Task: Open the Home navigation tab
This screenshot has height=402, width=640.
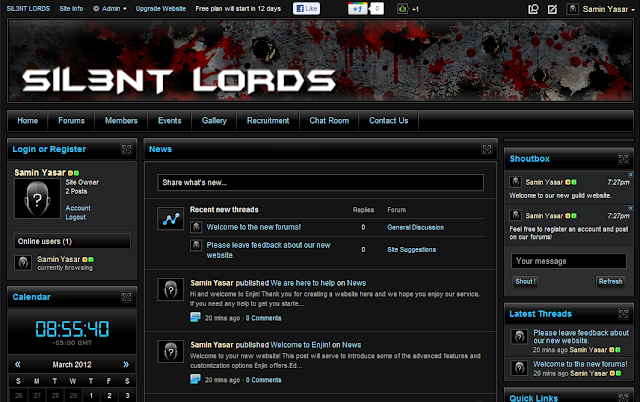Action: 27,121
